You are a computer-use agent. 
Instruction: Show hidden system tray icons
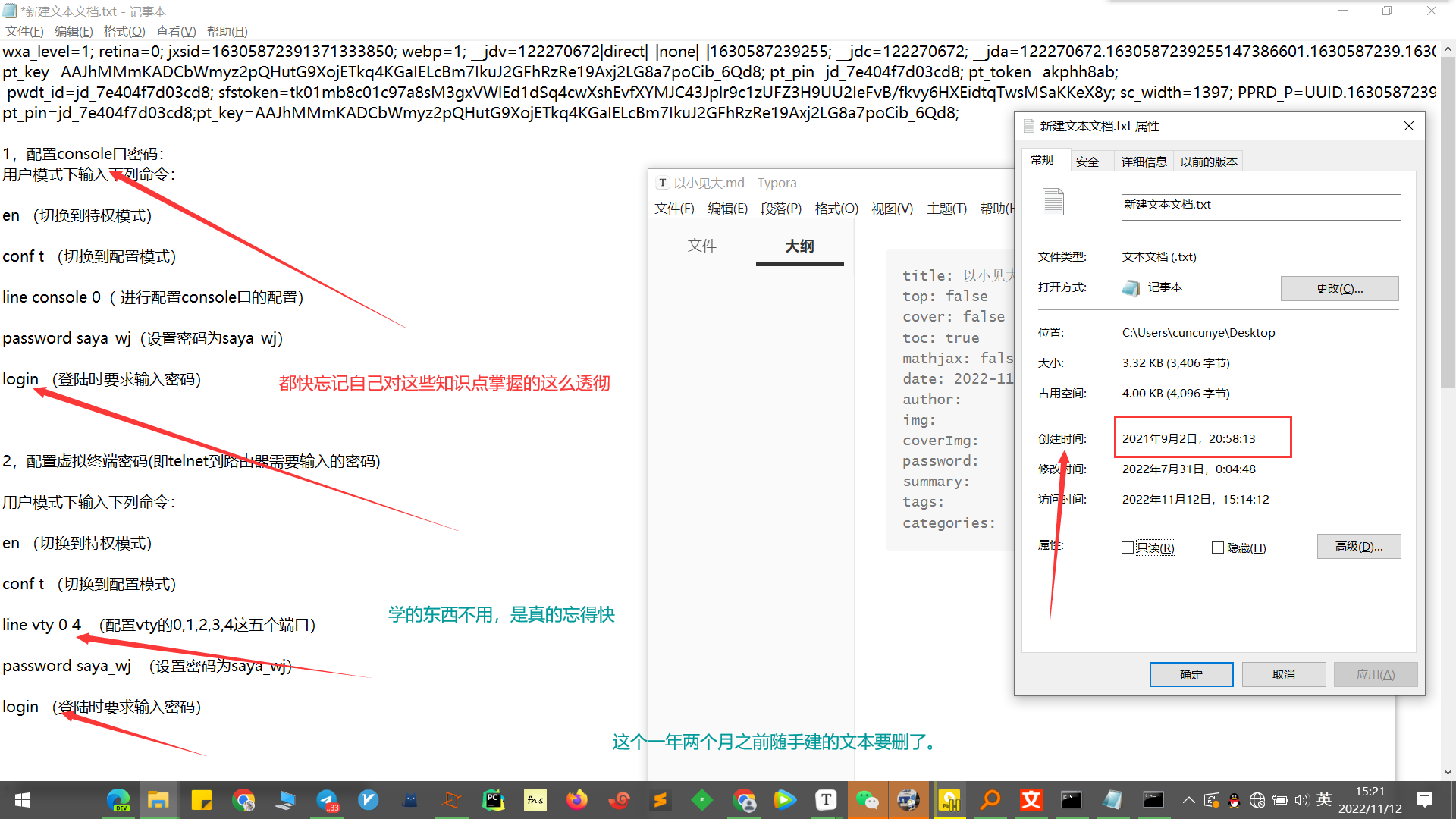(1188, 800)
